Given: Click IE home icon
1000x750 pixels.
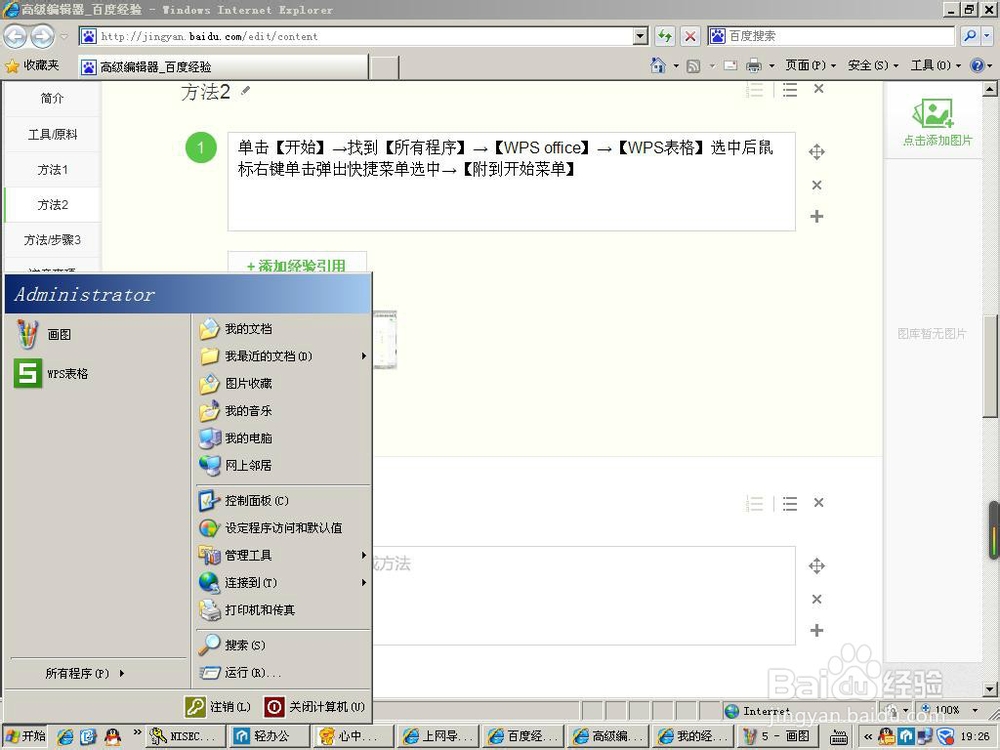Looking at the screenshot, I should tap(658, 66).
